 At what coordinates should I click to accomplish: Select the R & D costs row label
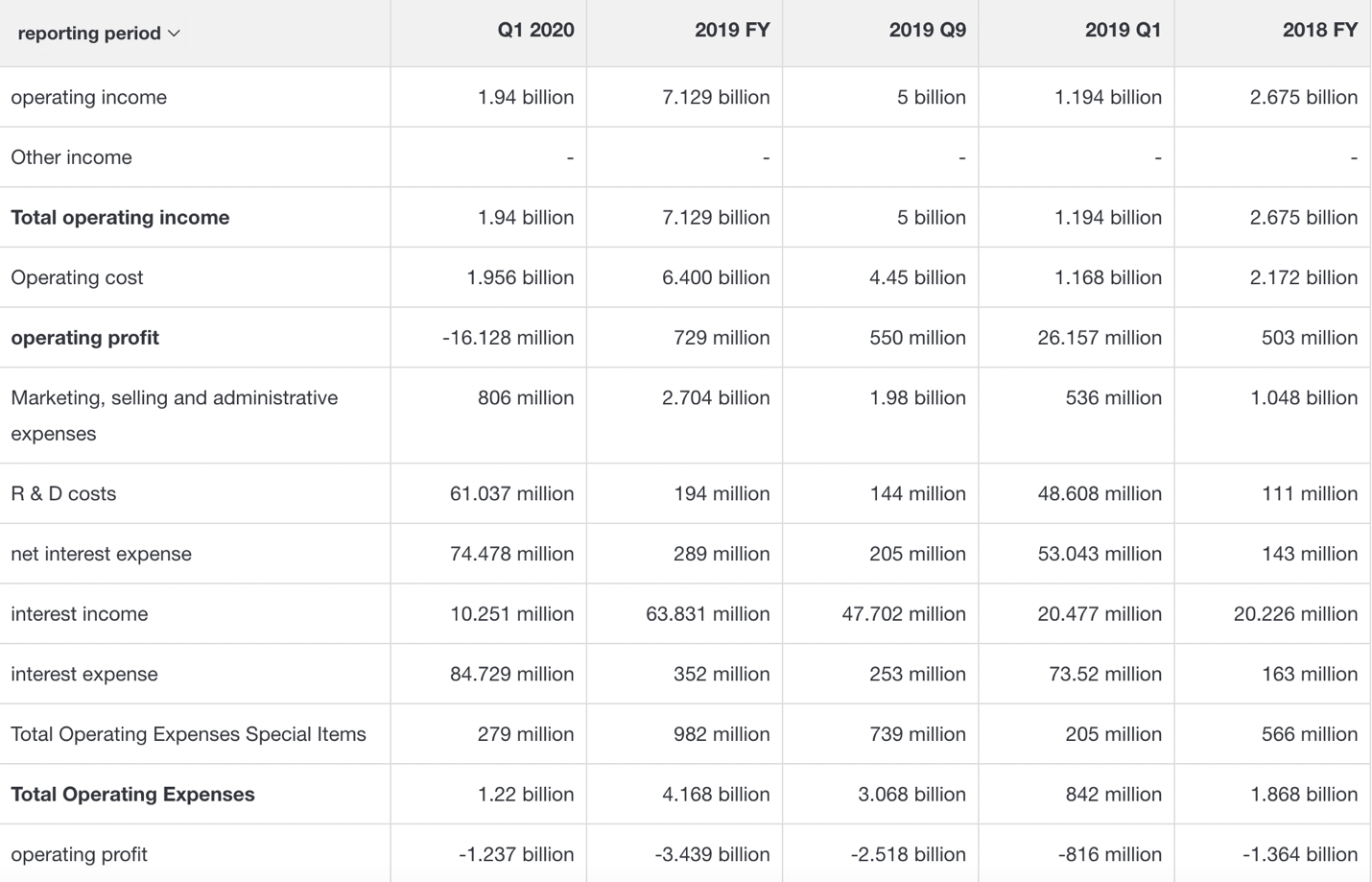pyautogui.click(x=63, y=494)
